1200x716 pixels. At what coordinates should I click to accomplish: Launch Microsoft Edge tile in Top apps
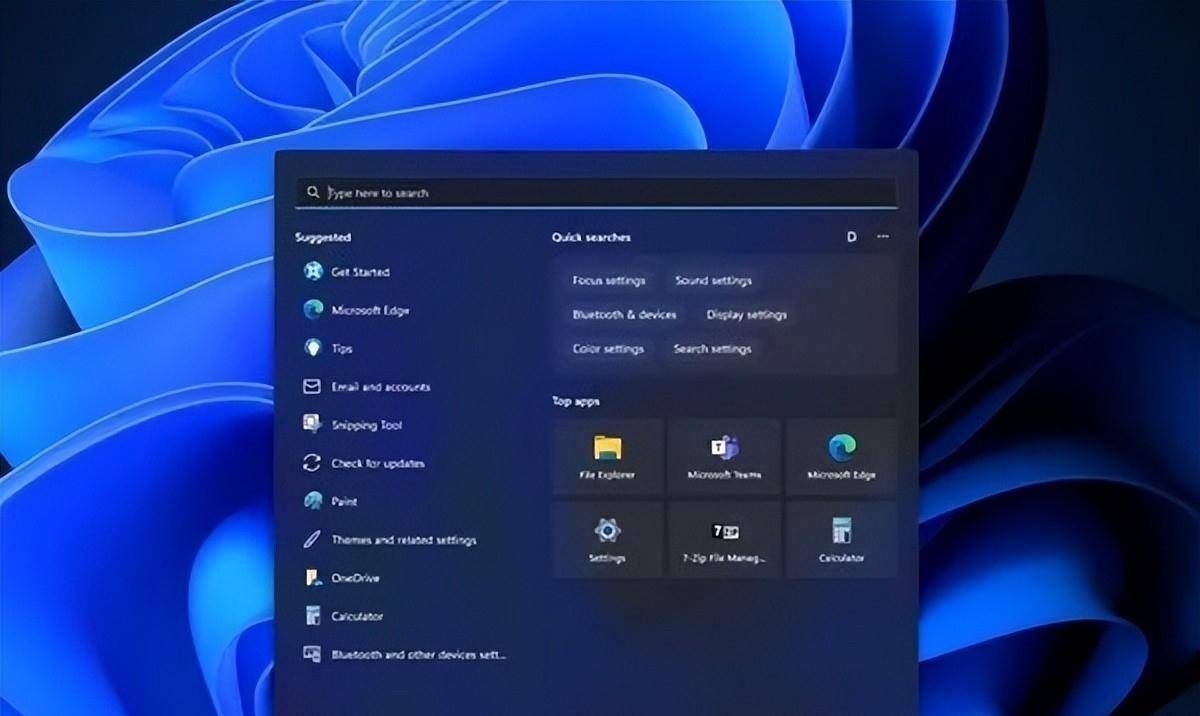(x=841, y=456)
